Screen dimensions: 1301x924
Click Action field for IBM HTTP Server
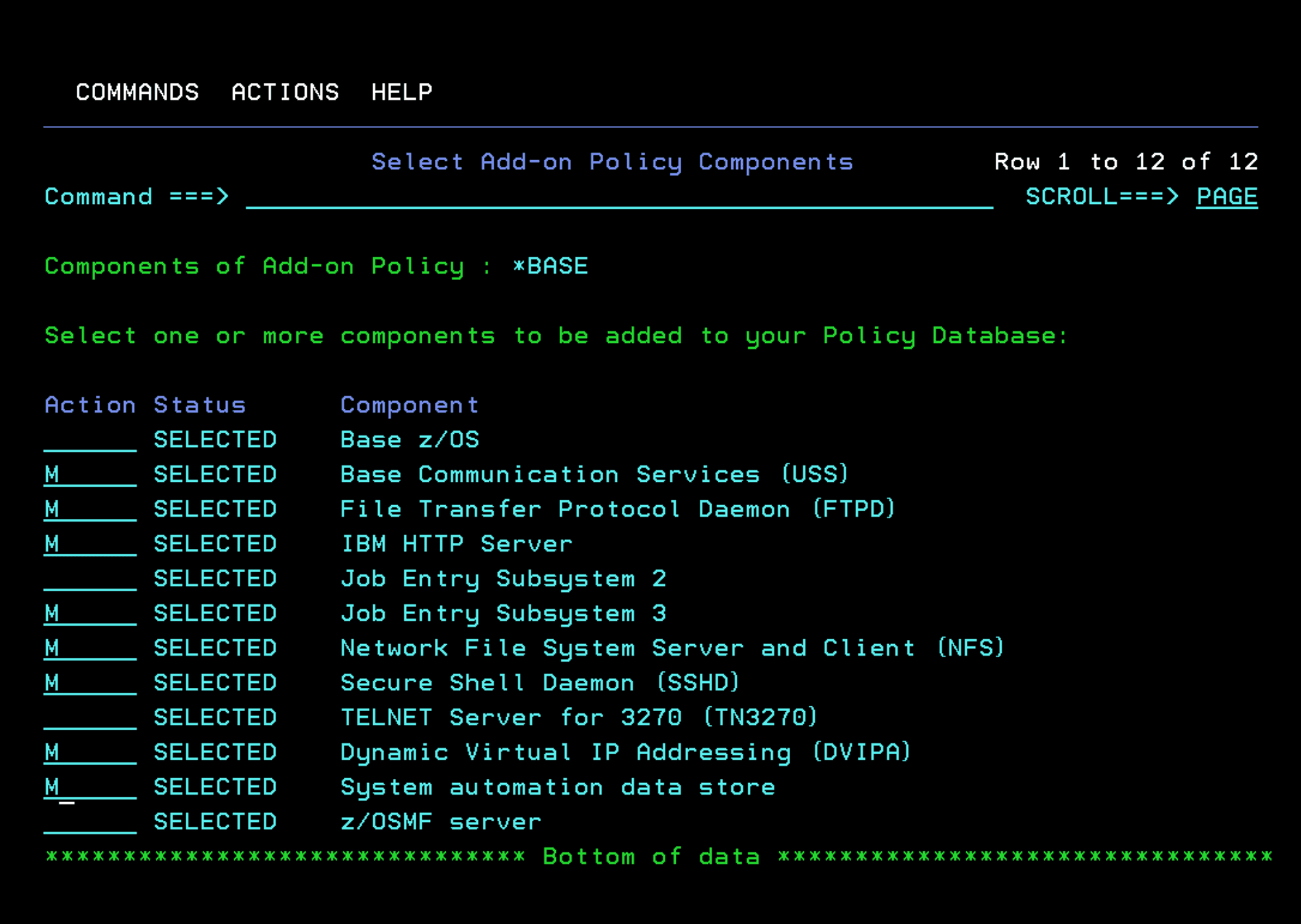[x=90, y=545]
